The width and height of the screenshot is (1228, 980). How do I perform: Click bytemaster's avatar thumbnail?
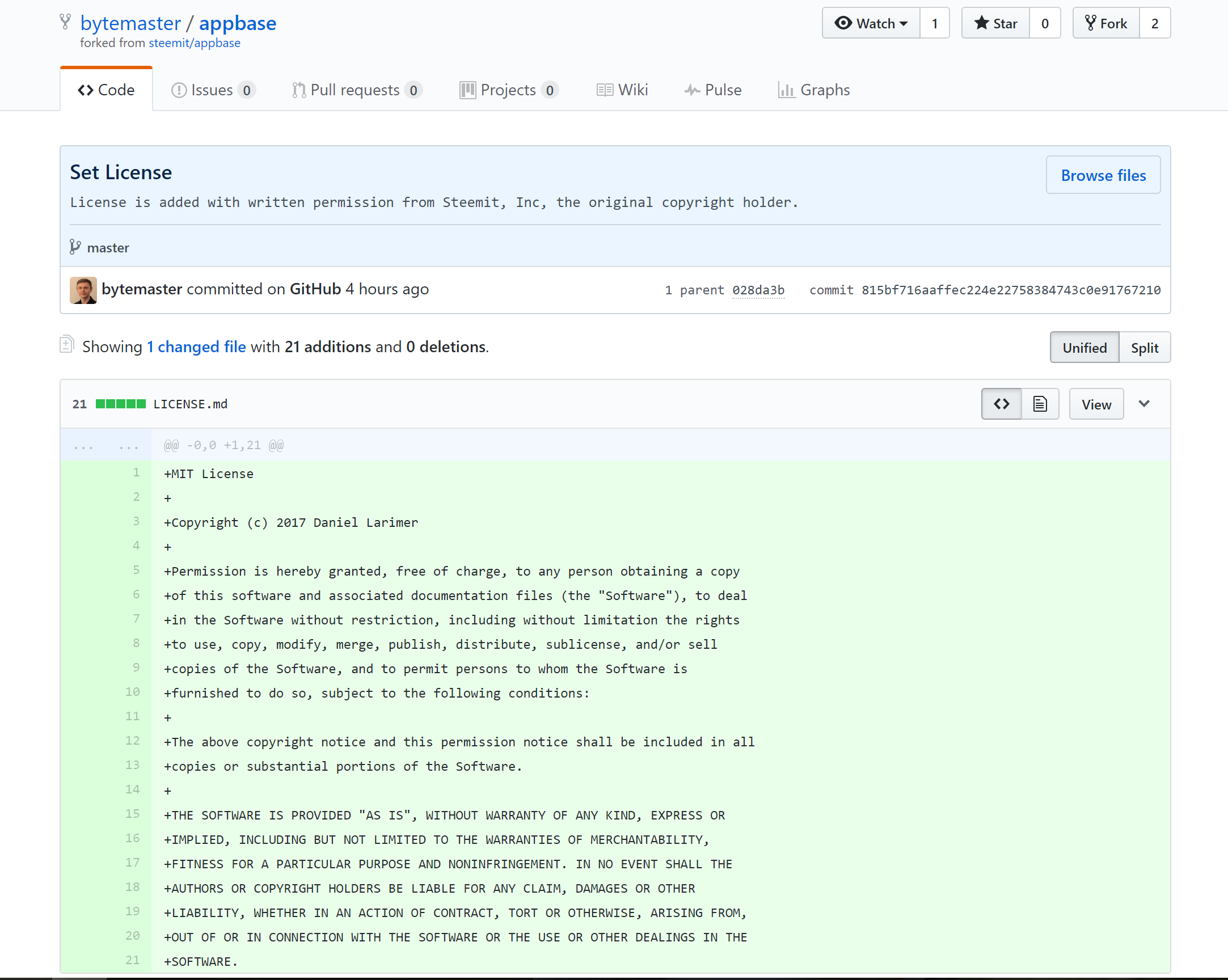[83, 290]
